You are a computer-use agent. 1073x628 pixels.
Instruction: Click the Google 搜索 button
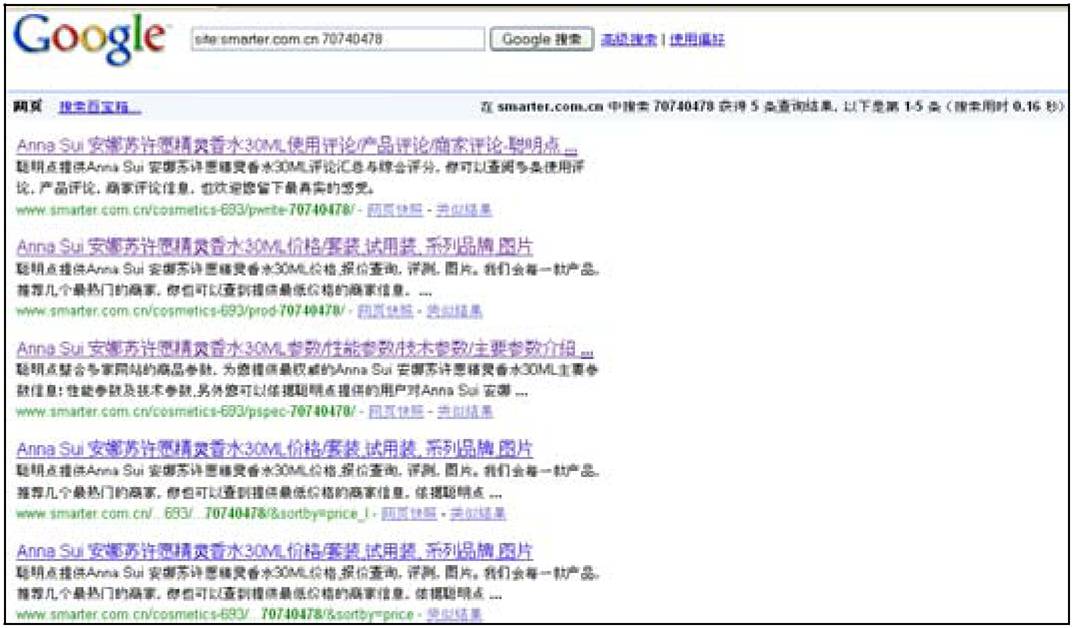pyautogui.click(x=541, y=40)
